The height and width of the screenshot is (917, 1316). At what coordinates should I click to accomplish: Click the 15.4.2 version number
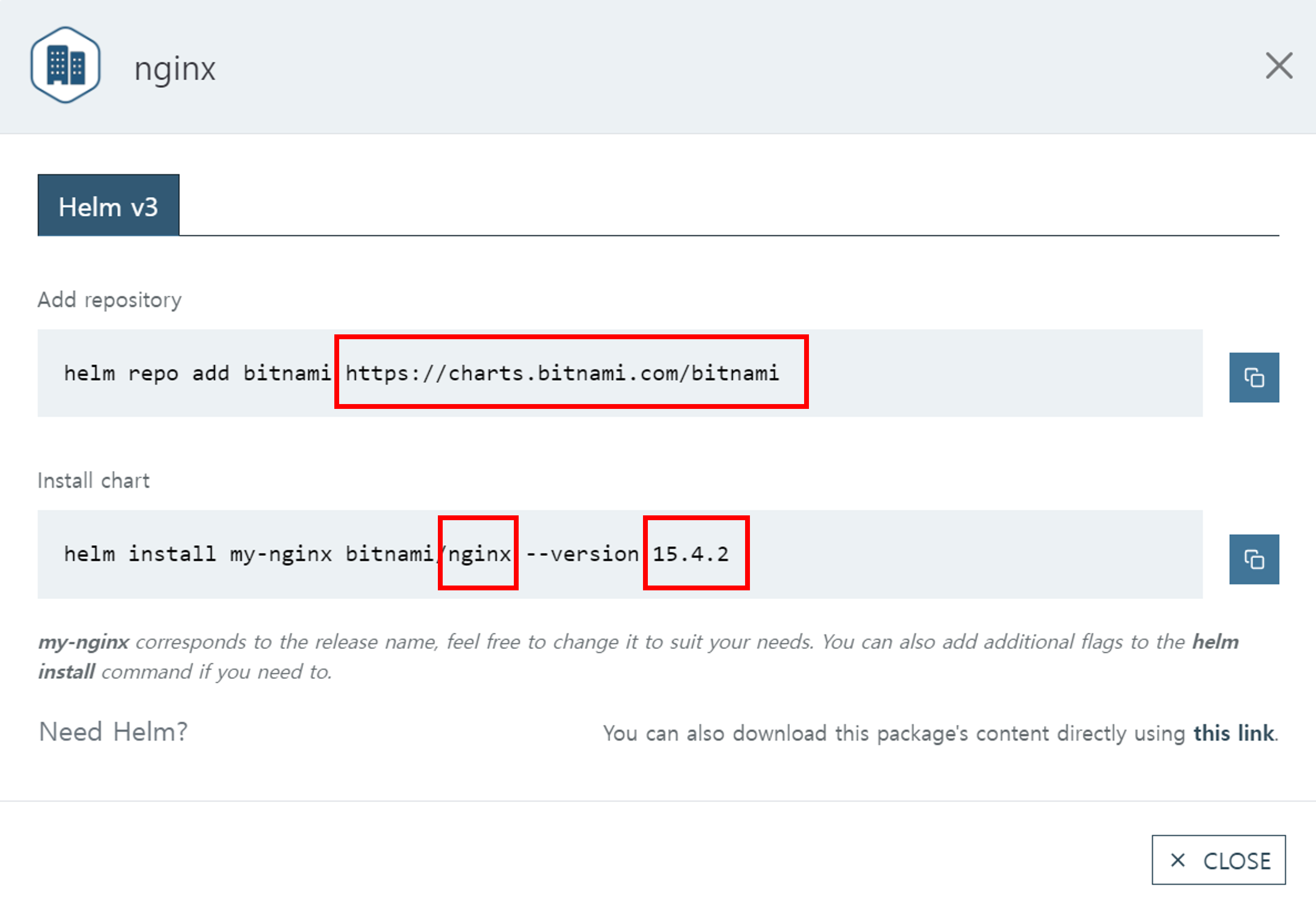tap(690, 554)
